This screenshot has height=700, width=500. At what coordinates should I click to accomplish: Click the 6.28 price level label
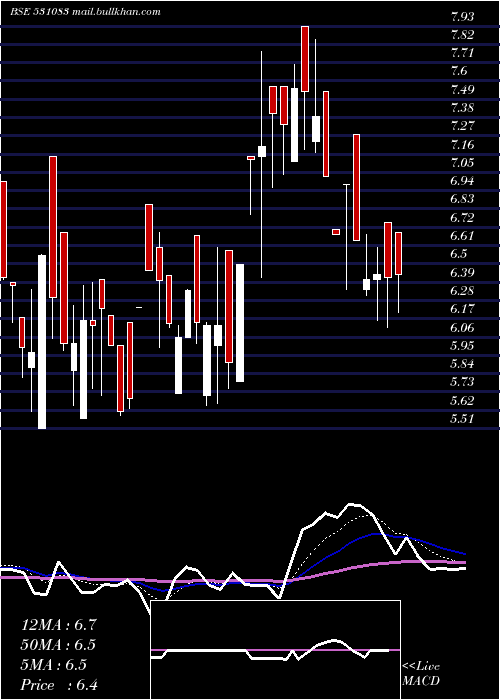462,291
